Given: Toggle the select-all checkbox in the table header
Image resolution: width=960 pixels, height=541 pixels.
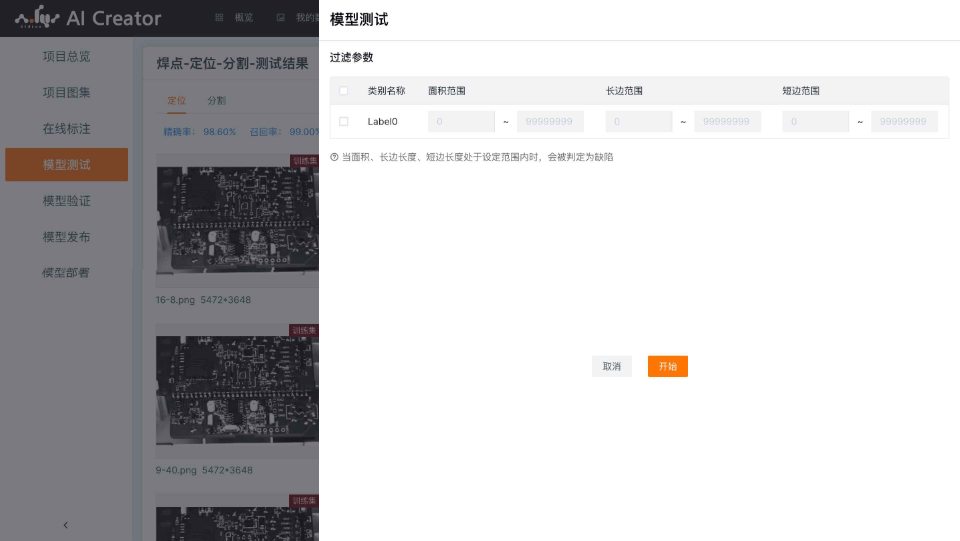Looking at the screenshot, I should coord(344,91).
